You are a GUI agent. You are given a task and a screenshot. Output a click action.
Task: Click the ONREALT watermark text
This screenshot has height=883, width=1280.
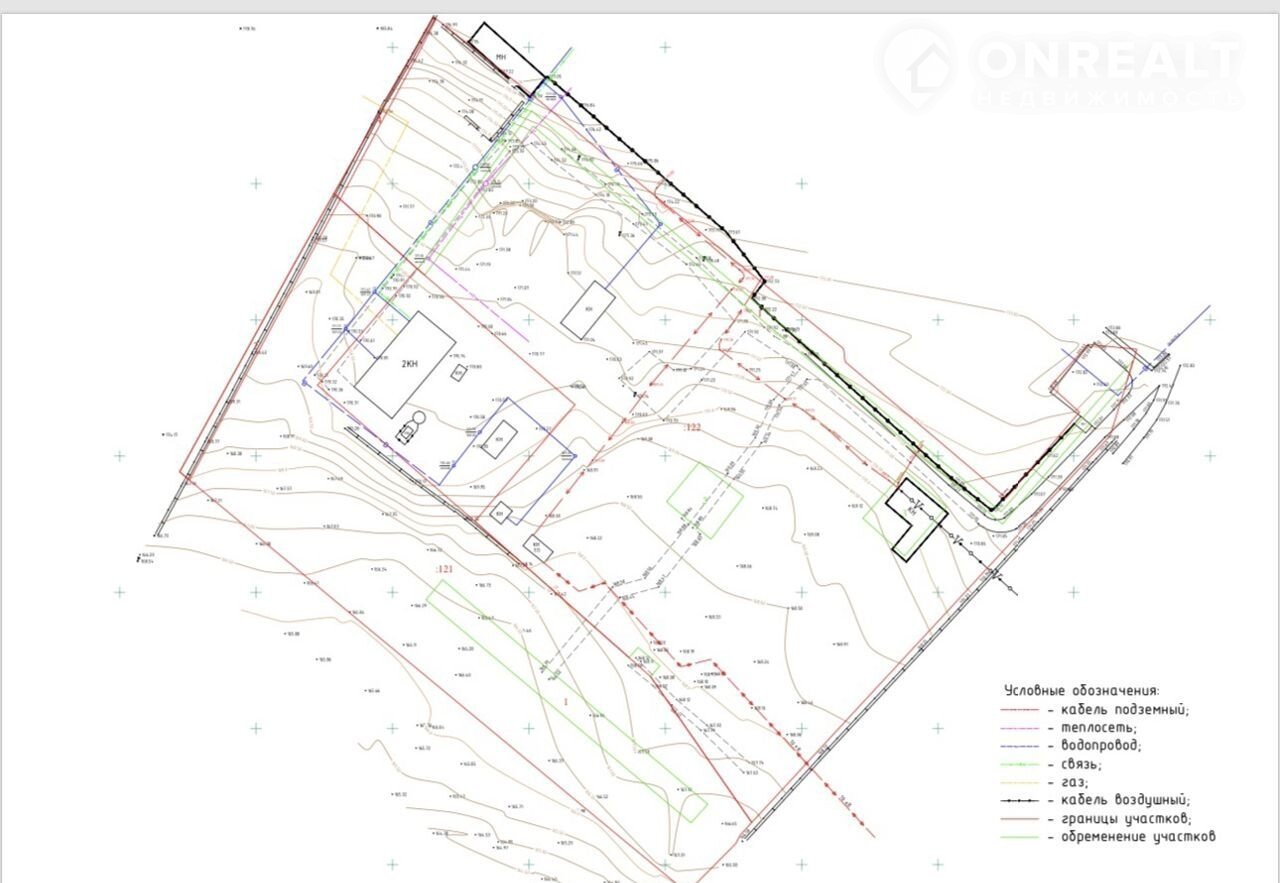(1105, 60)
